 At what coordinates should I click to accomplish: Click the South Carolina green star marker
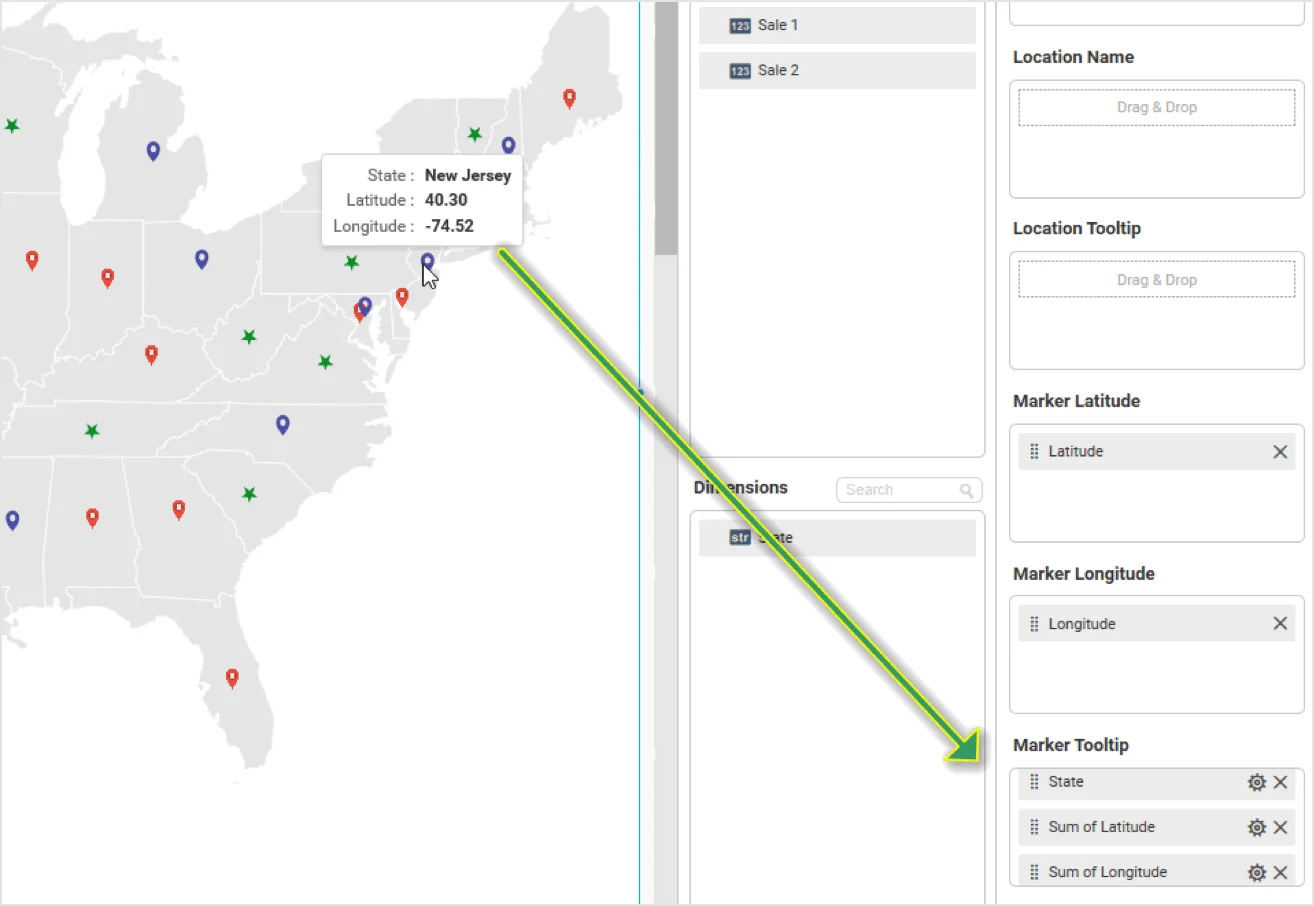(249, 494)
